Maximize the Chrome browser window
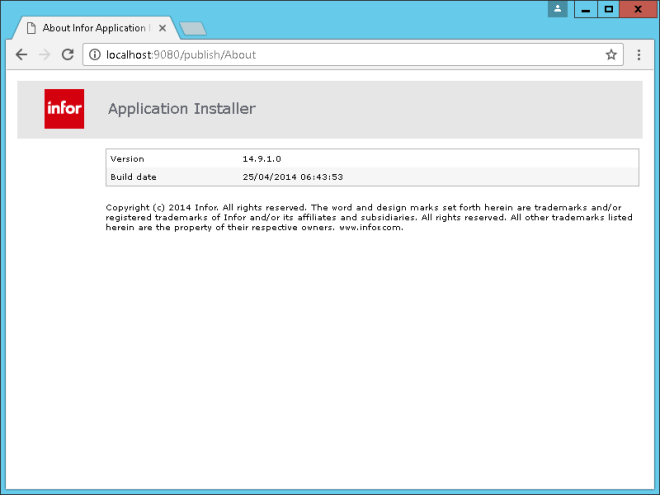The image size is (660, 495). [608, 9]
